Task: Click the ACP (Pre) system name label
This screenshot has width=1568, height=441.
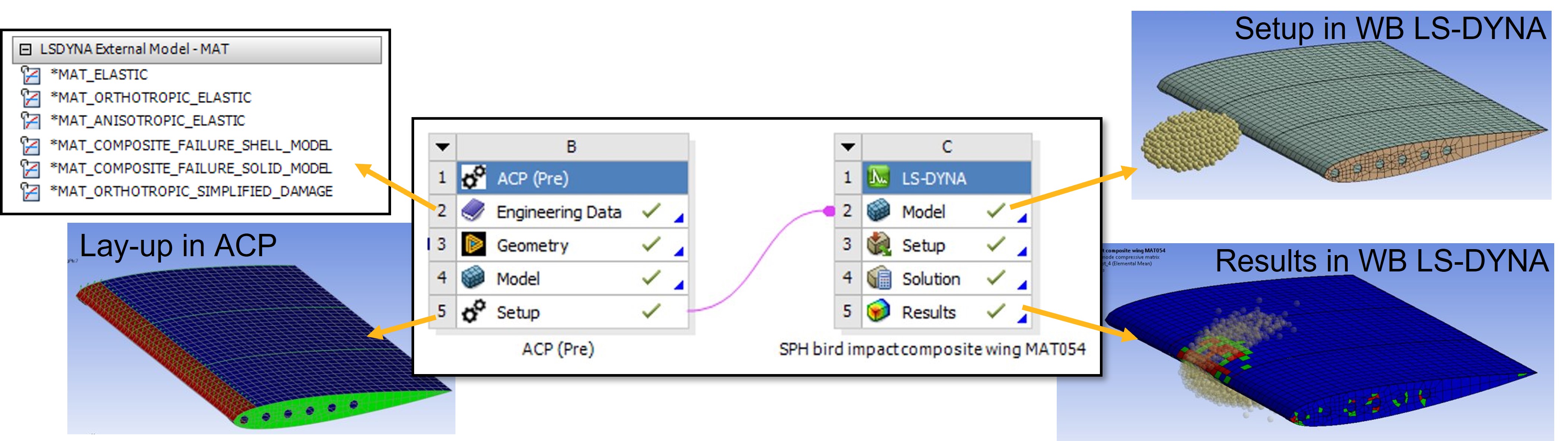Action: pos(557,349)
